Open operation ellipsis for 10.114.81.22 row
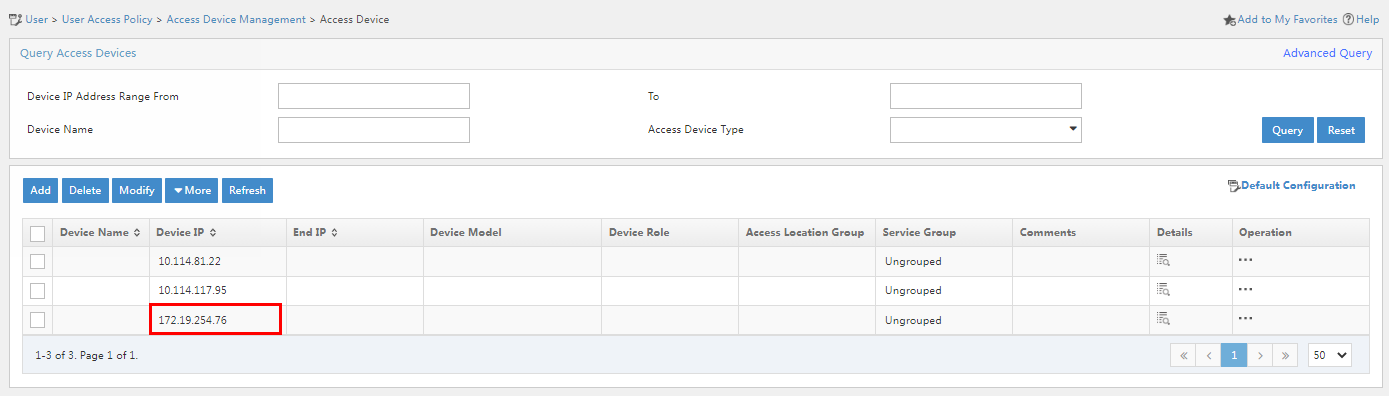Image resolution: width=1389 pixels, height=396 pixels. [1245, 260]
